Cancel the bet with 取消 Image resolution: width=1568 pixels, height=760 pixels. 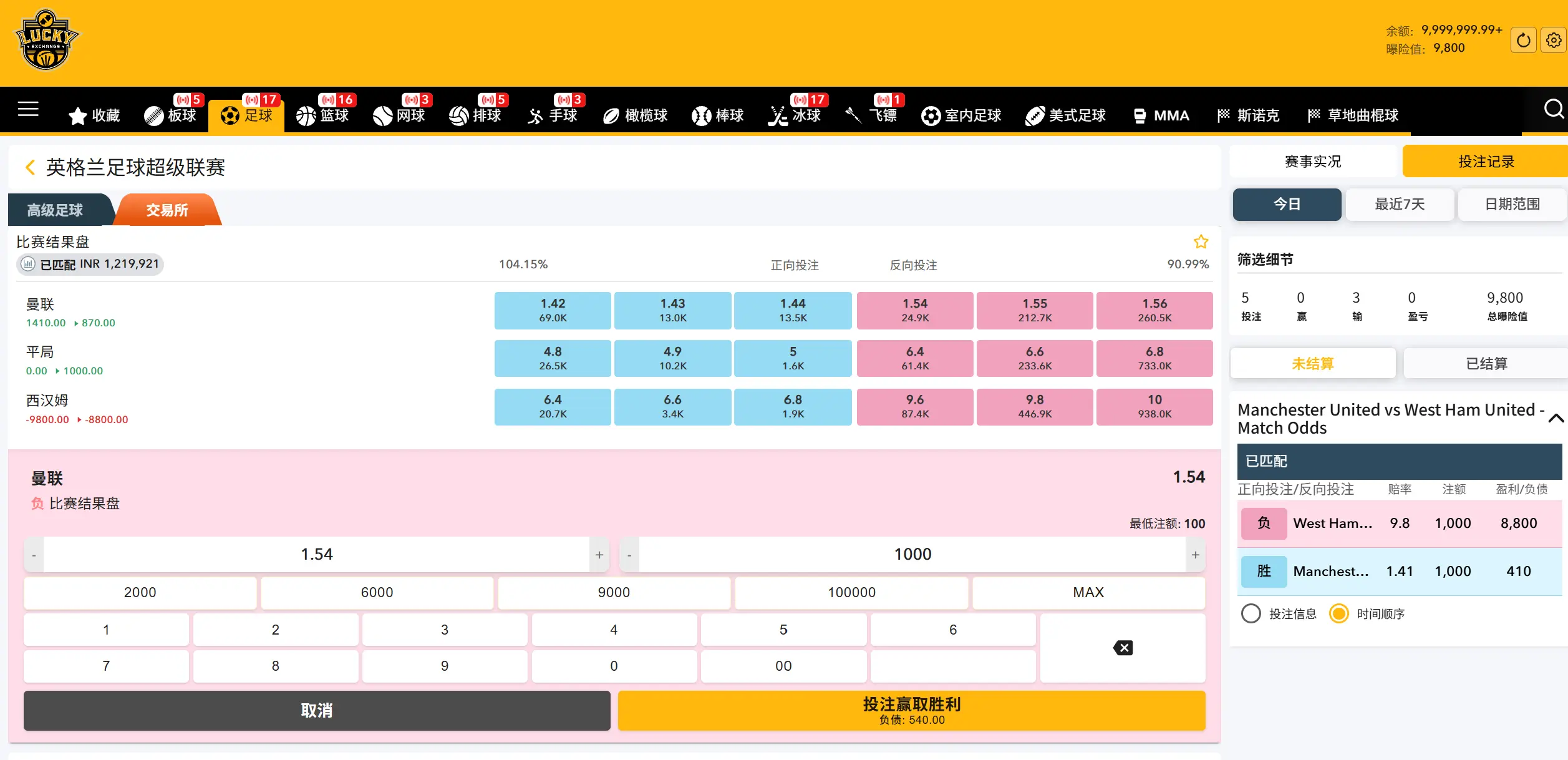(317, 710)
